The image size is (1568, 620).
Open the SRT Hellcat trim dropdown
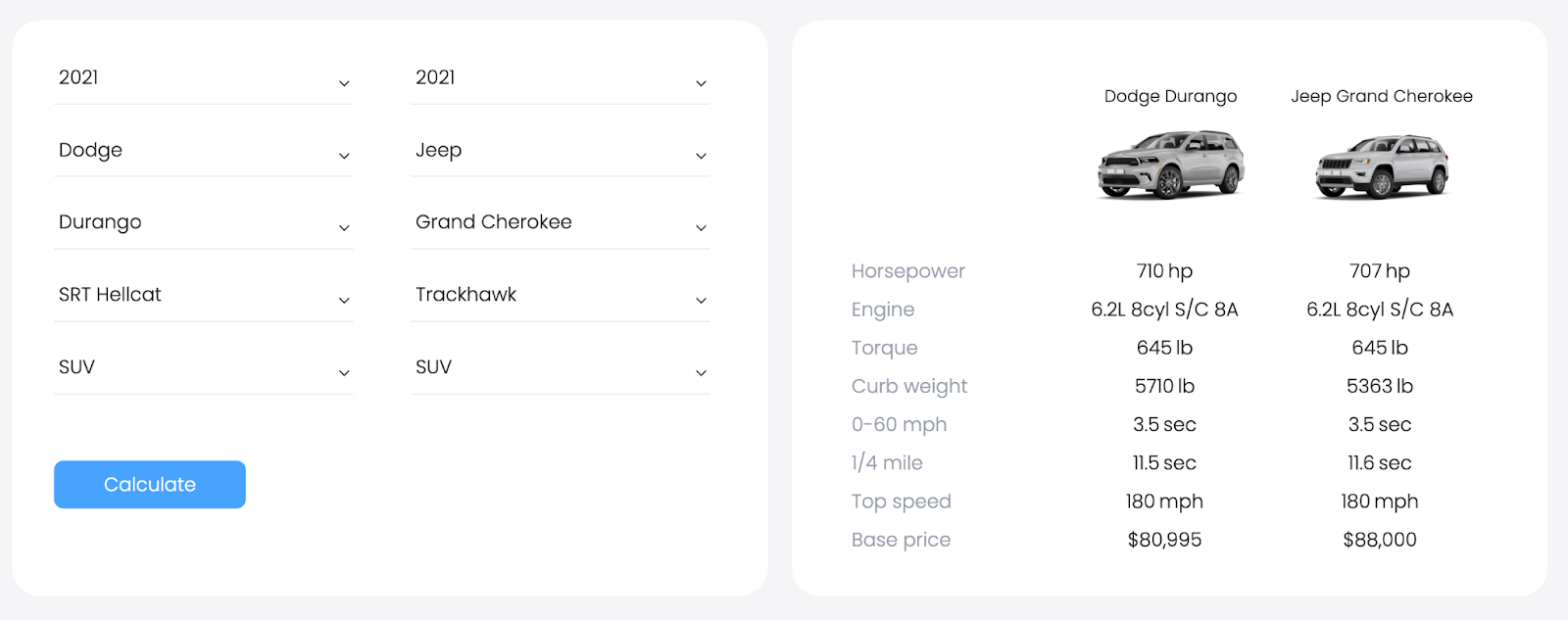tap(203, 295)
